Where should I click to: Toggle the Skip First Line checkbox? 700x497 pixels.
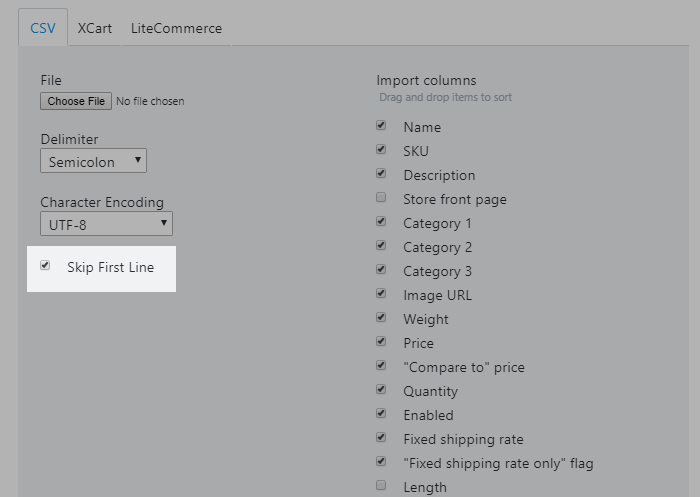[x=45, y=266]
